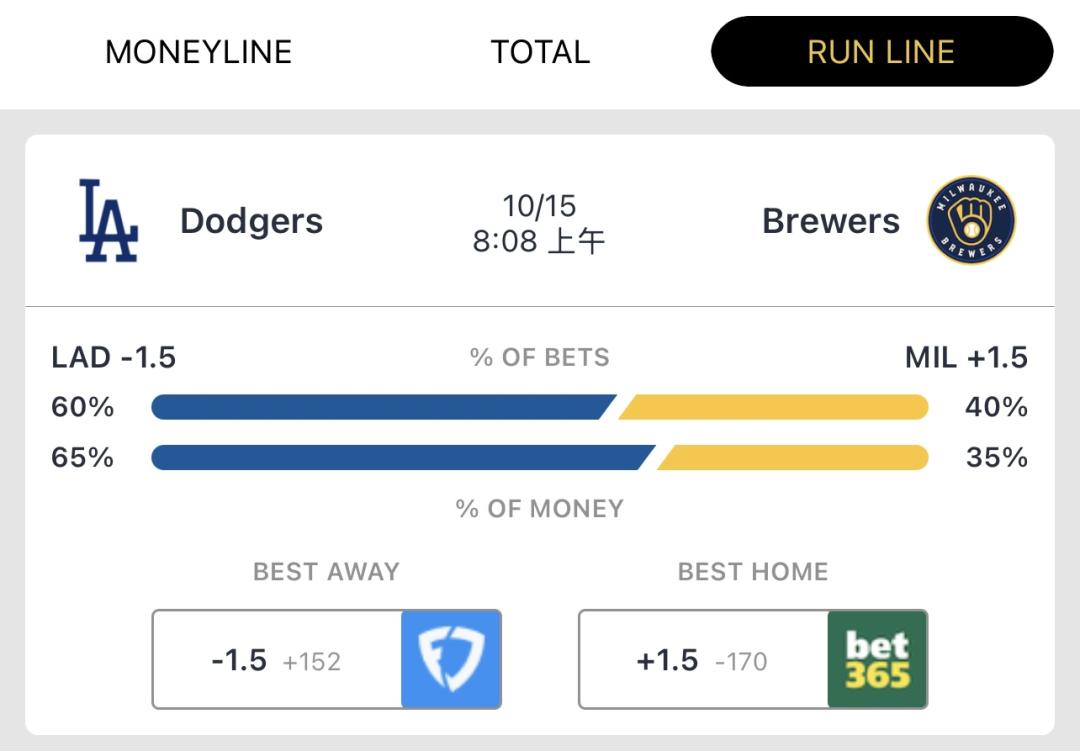The image size is (1080, 751).
Task: Choose best home odds +1.5 -170
Action: [x=703, y=660]
